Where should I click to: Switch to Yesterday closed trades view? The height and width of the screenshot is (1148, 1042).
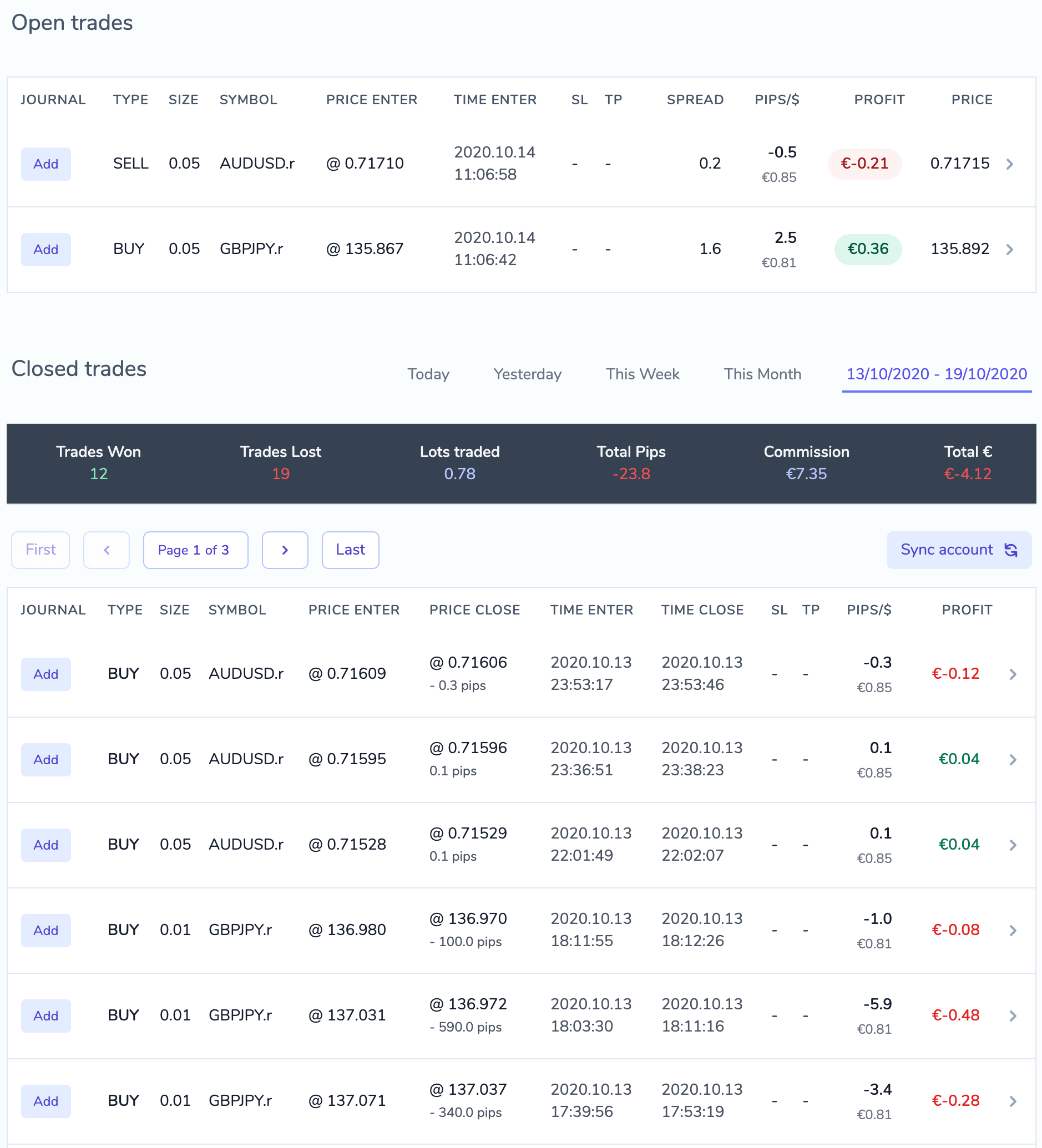527,374
